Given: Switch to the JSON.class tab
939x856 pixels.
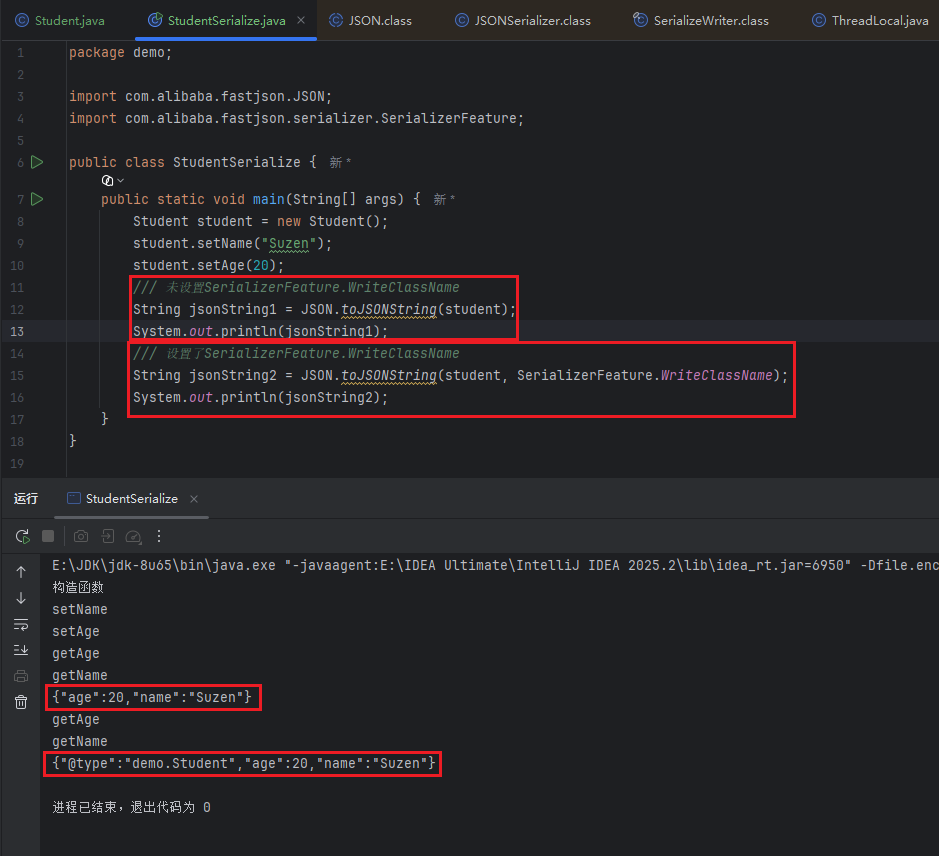Looking at the screenshot, I should click(371, 20).
